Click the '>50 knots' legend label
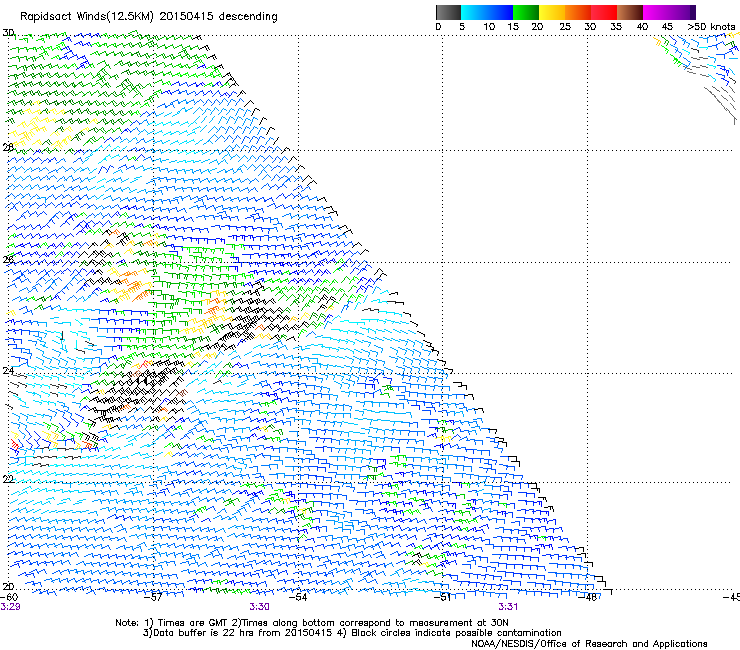 point(711,27)
